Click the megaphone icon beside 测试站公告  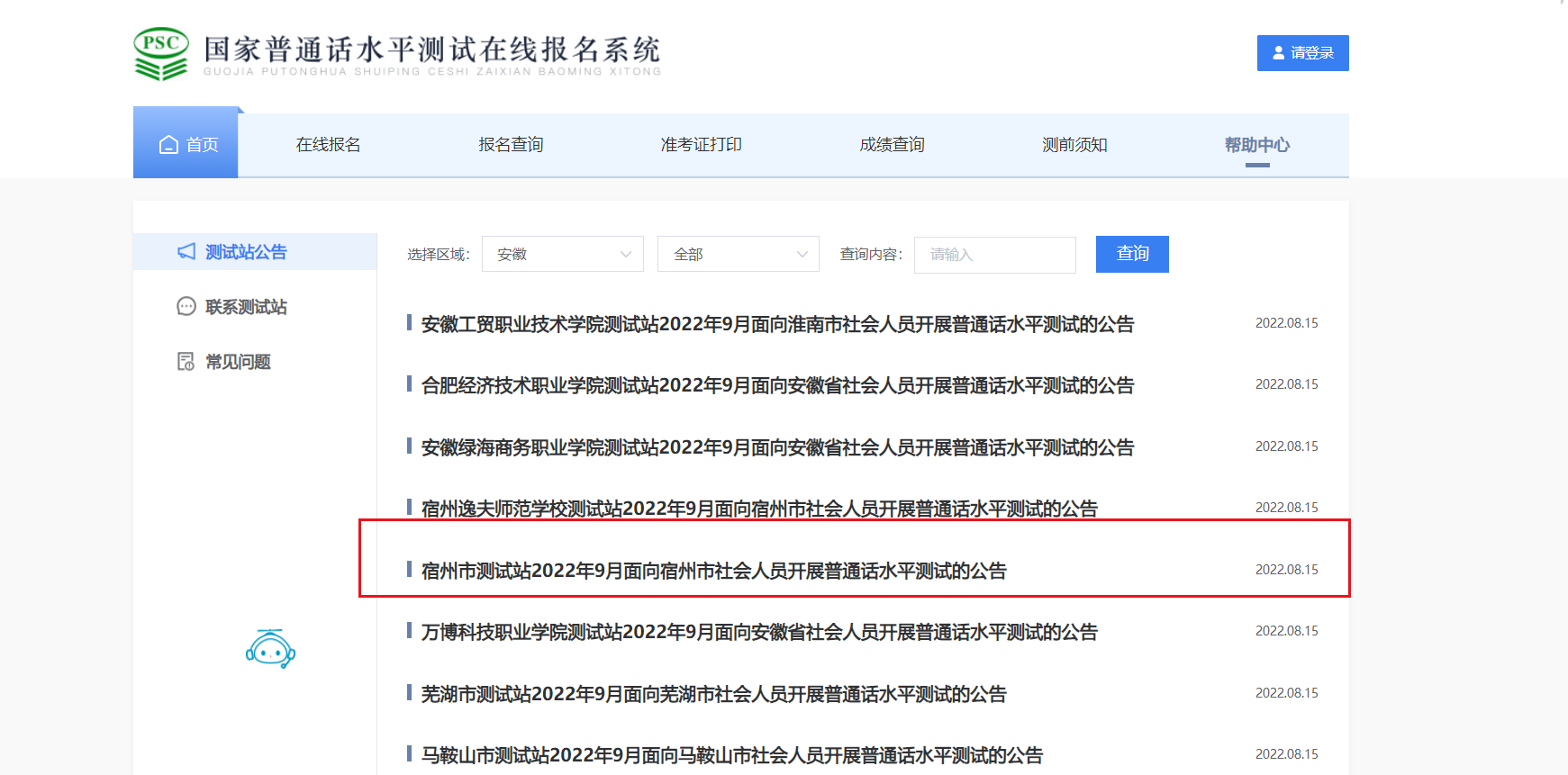186,252
